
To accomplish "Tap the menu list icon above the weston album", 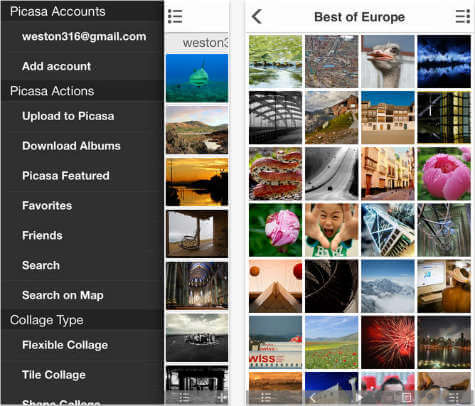I will 175,16.
